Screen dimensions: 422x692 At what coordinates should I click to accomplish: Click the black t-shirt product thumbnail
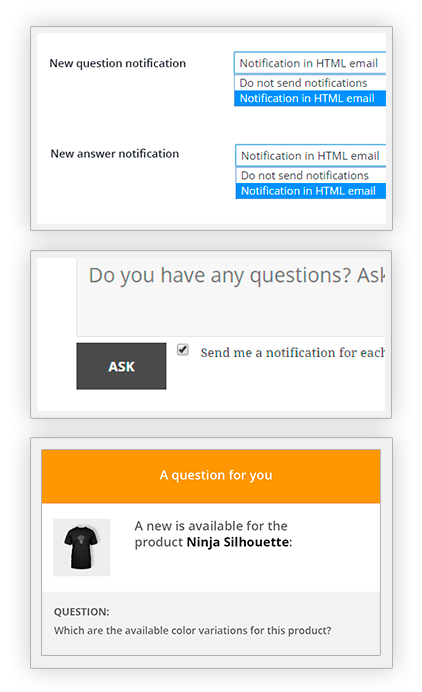[x=82, y=548]
